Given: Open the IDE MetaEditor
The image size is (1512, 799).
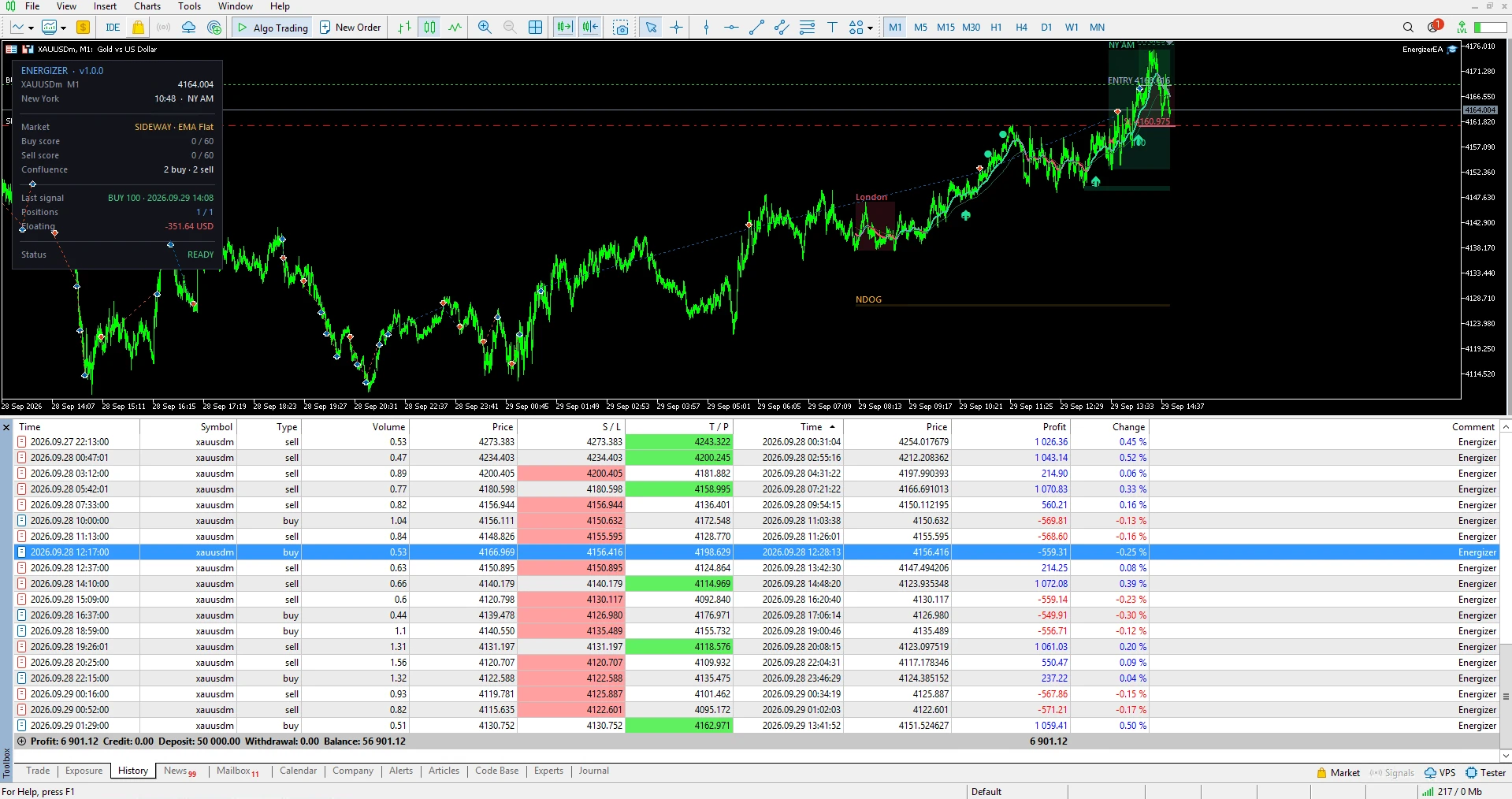Looking at the screenshot, I should coord(113,28).
